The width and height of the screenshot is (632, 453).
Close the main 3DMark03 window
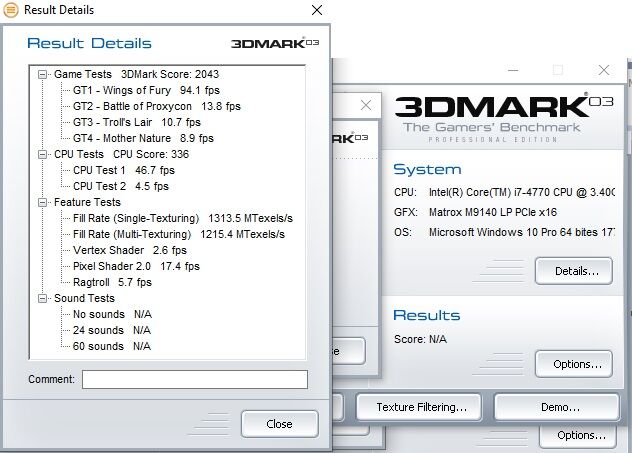click(603, 70)
